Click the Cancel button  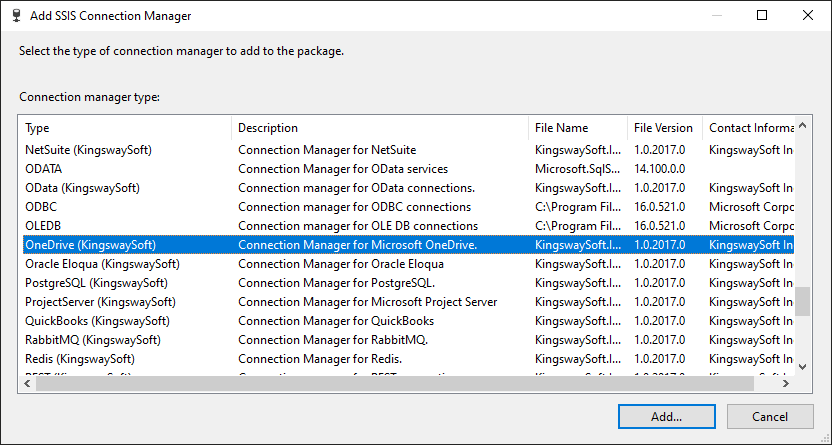(x=770, y=416)
